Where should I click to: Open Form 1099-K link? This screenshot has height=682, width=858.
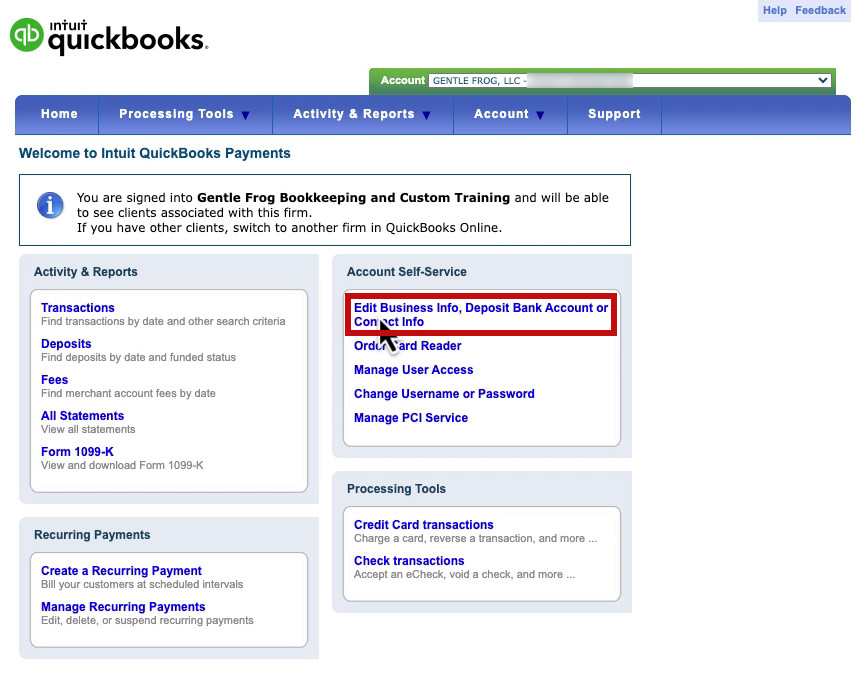(77, 452)
